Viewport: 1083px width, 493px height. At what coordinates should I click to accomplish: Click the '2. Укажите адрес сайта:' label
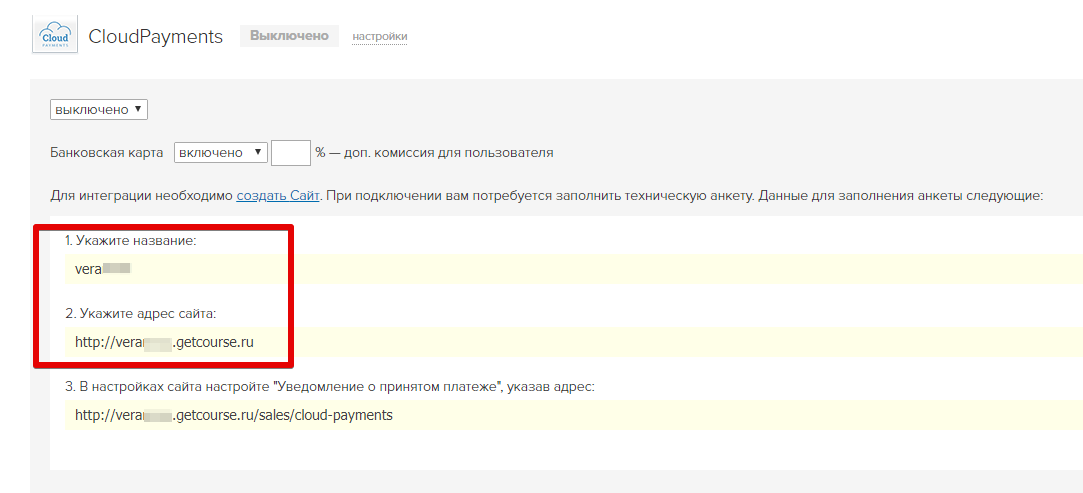tap(141, 314)
